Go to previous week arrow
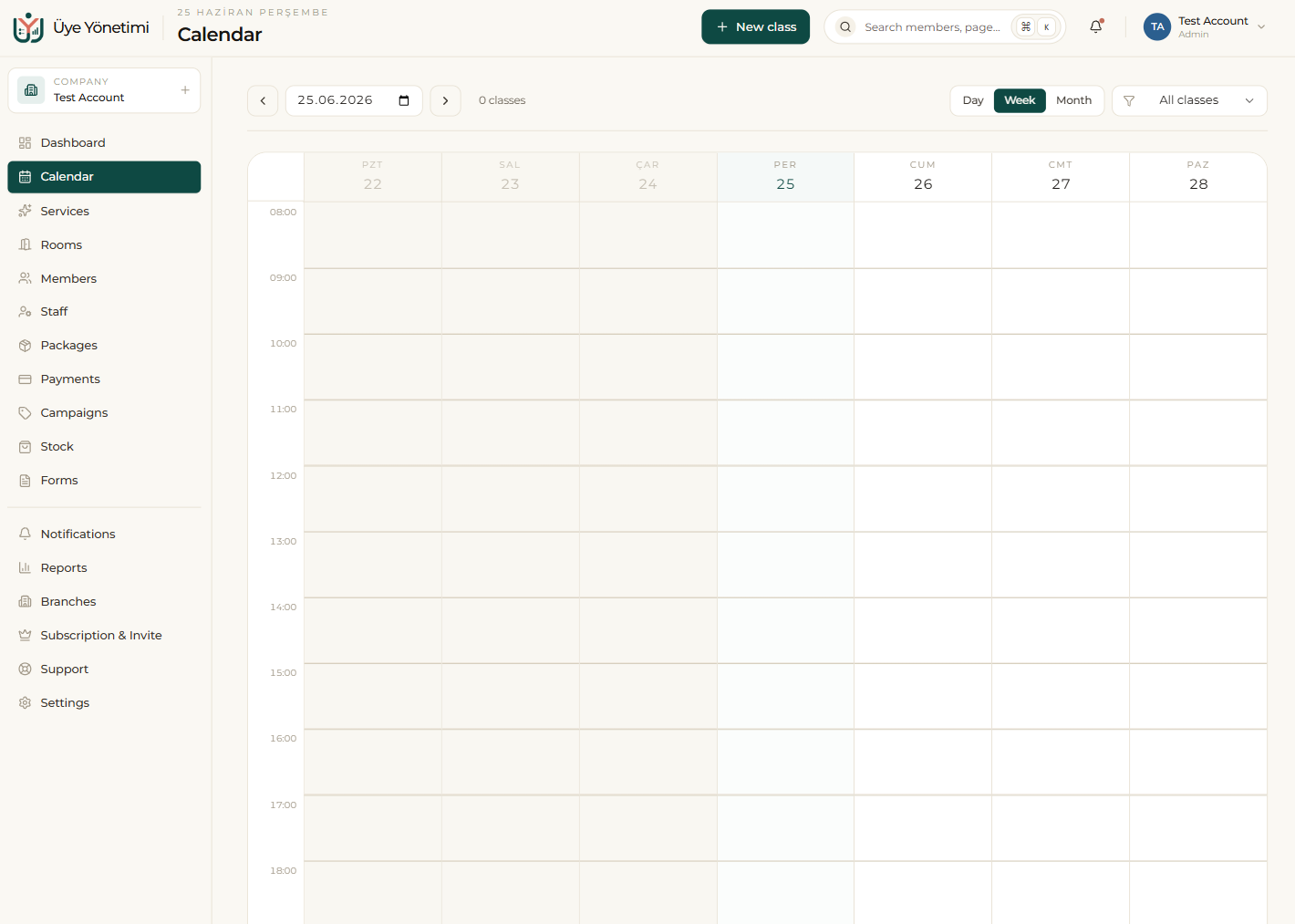1295x924 pixels. pyautogui.click(x=263, y=100)
